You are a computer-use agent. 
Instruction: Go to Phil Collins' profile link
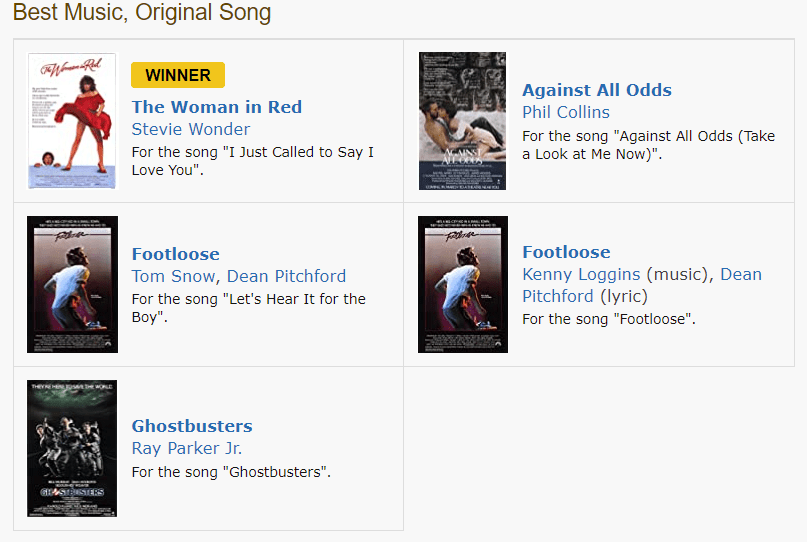[x=565, y=112]
